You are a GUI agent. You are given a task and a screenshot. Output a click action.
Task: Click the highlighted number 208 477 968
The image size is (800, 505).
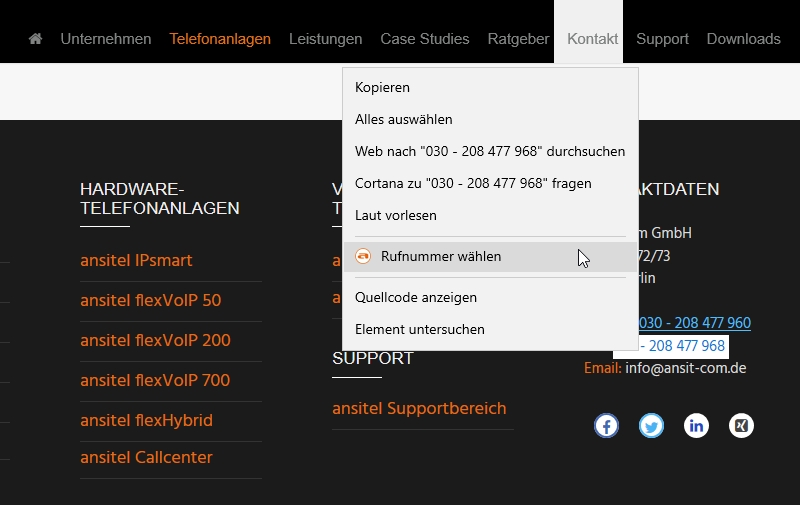coord(687,346)
